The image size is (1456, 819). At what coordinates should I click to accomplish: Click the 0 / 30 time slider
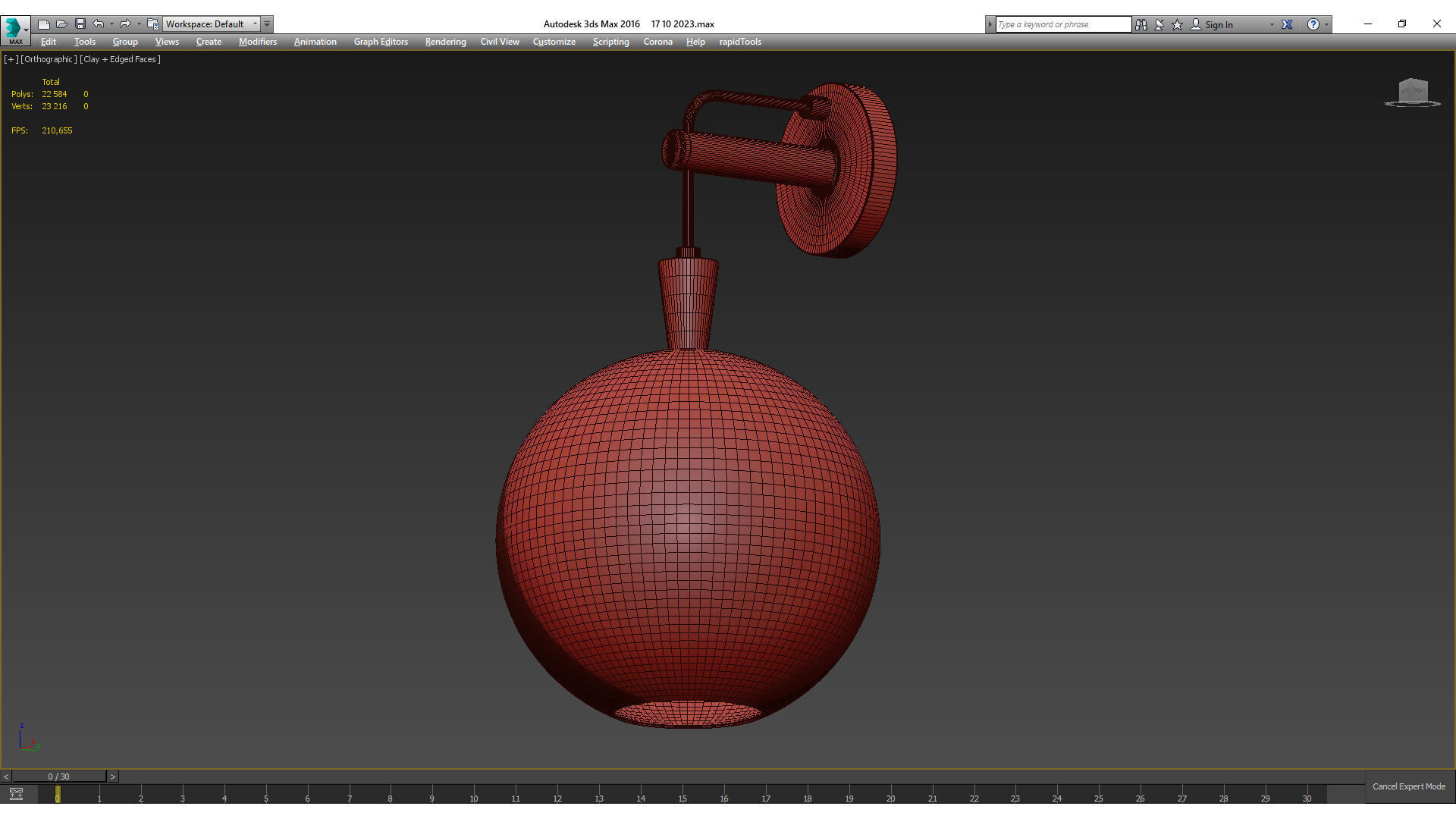click(58, 777)
